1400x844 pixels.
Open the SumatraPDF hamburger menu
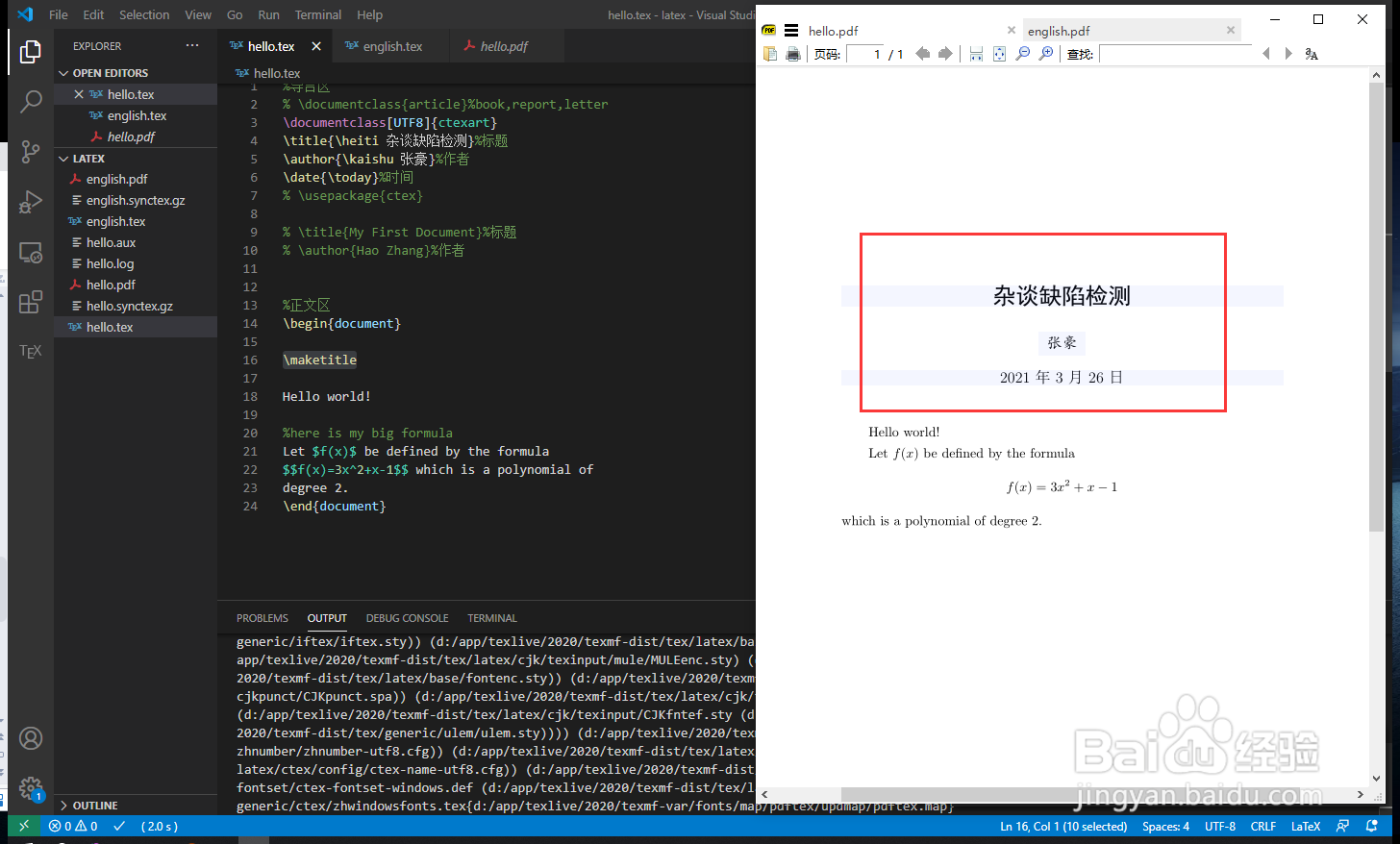tap(791, 31)
